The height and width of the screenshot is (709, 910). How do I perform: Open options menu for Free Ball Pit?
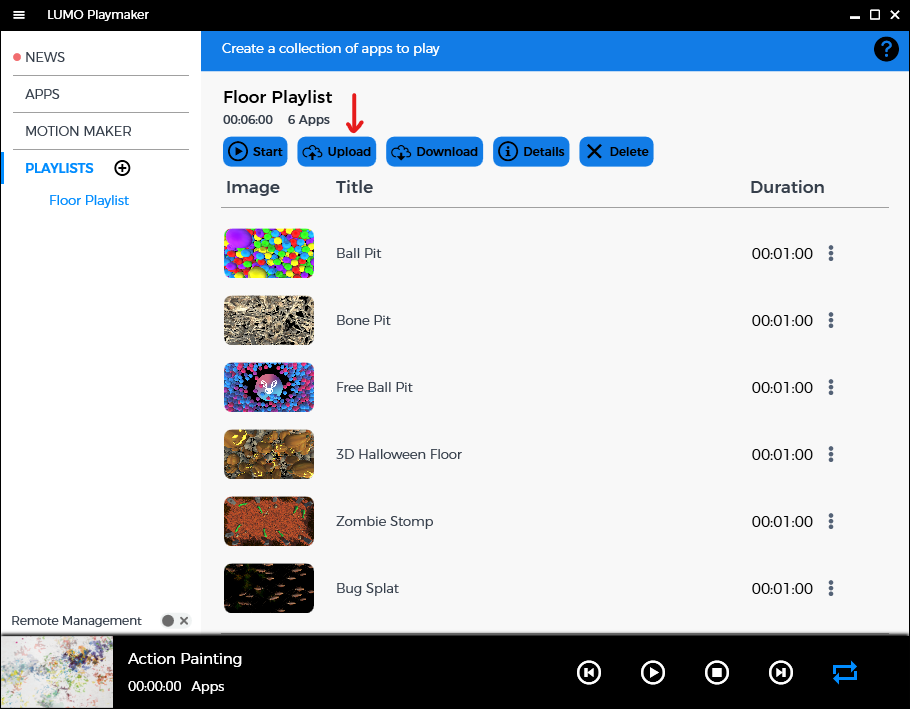[831, 388]
